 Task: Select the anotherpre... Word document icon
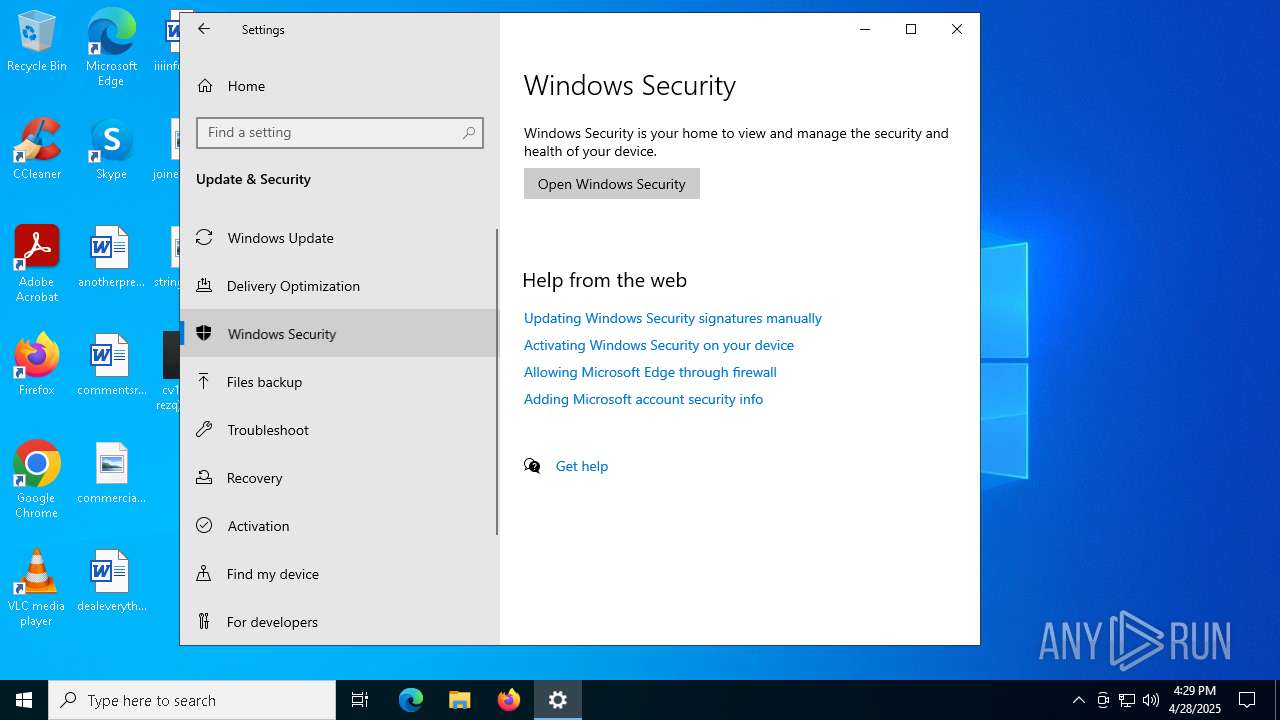pyautogui.click(x=111, y=257)
